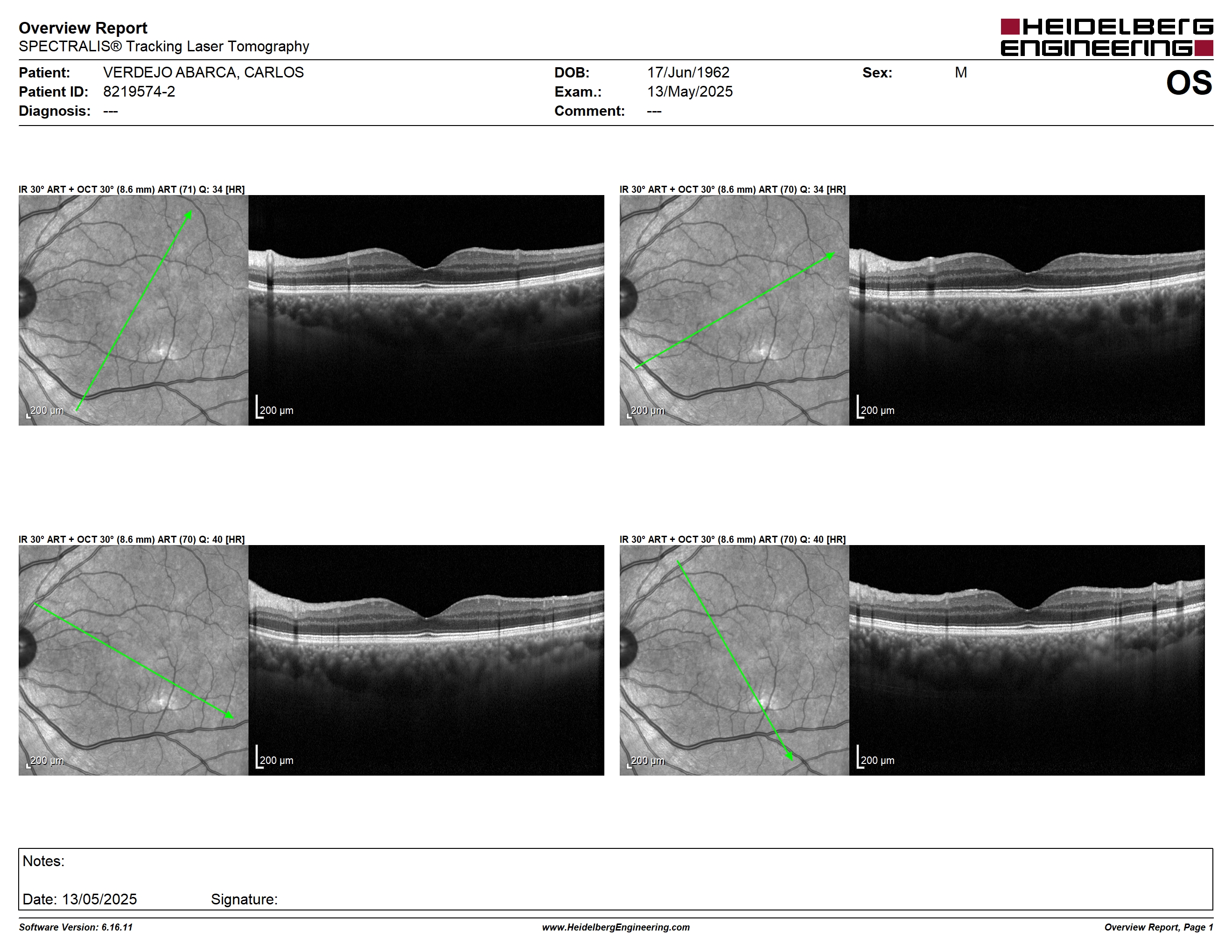The width and height of the screenshot is (1232, 952).
Task: Open the www.HeidelbergEngineering.com link
Action: coord(616,927)
